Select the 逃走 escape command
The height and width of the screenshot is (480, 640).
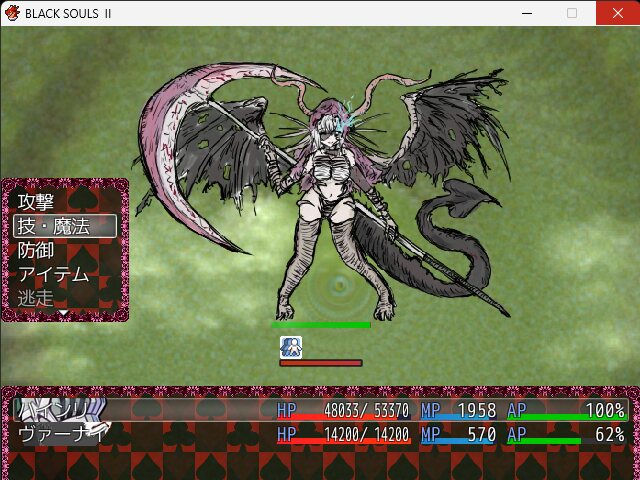(36, 298)
